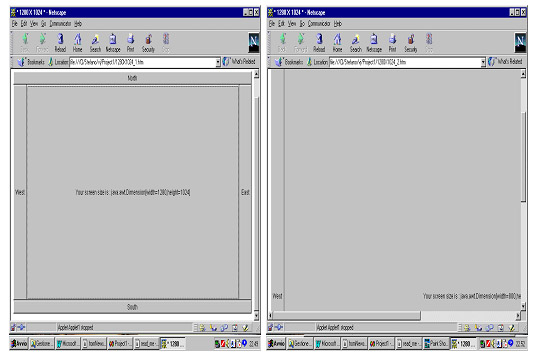The height and width of the screenshot is (362, 537).
Task: Click Netscape toolbar icon in 1024_1.htm window
Action: pyautogui.click(x=113, y=42)
